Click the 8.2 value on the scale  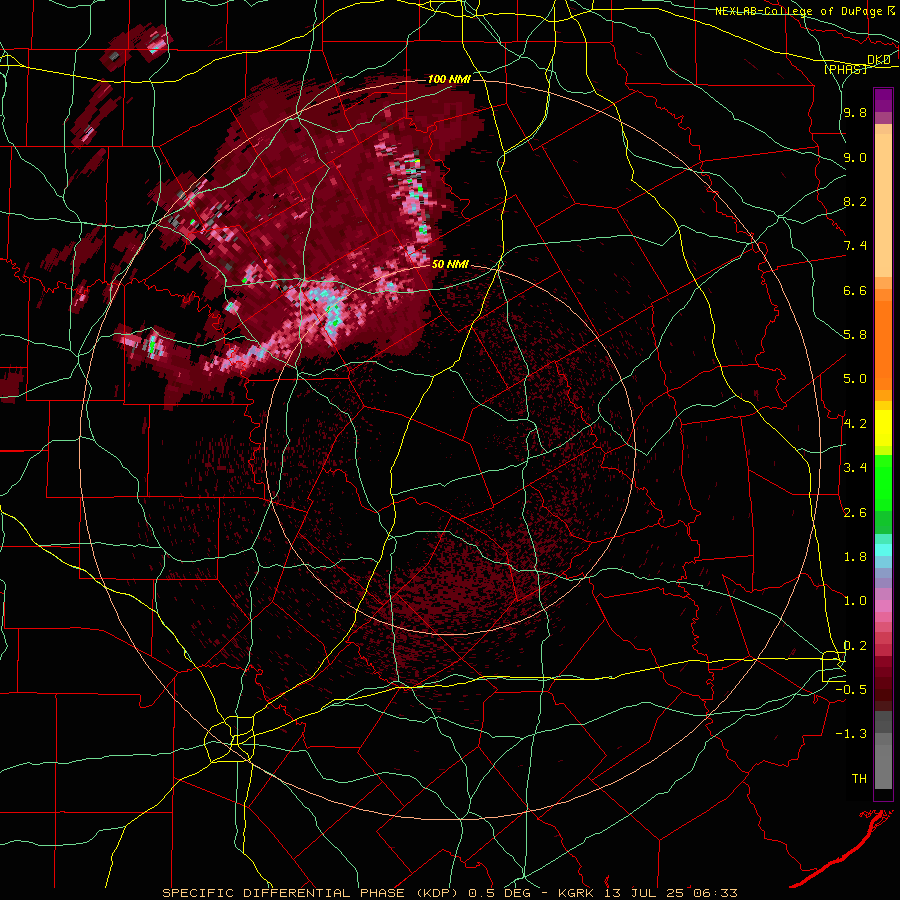click(x=855, y=201)
